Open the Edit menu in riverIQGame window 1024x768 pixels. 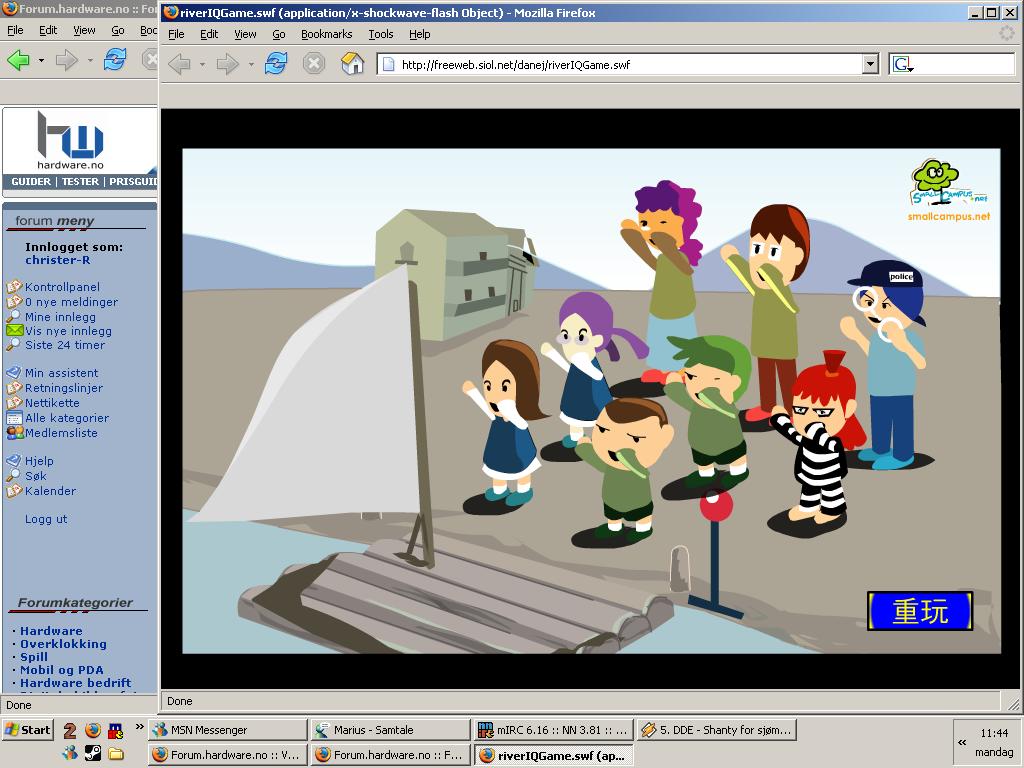click(209, 34)
